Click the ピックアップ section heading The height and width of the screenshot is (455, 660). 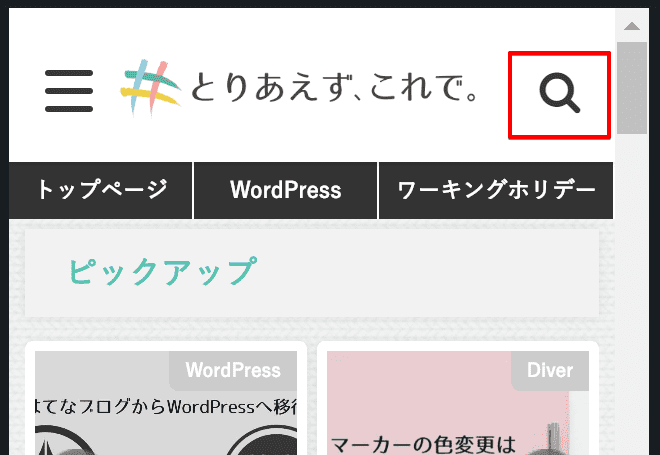[x=163, y=272]
